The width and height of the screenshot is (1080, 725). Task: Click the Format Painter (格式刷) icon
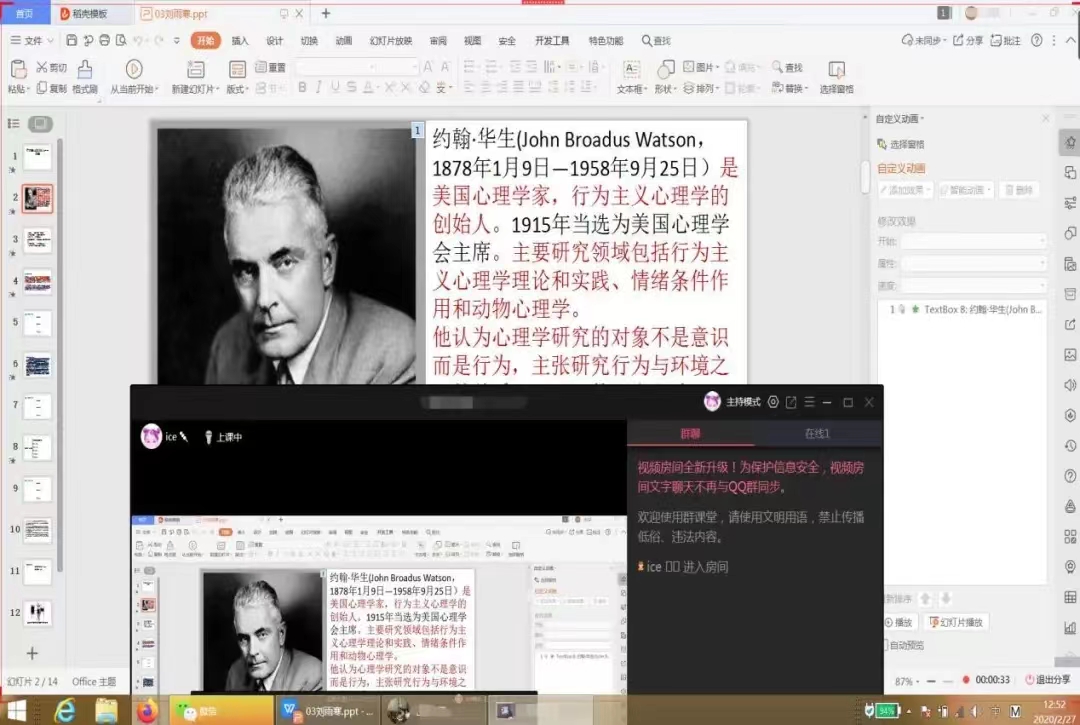point(85,69)
